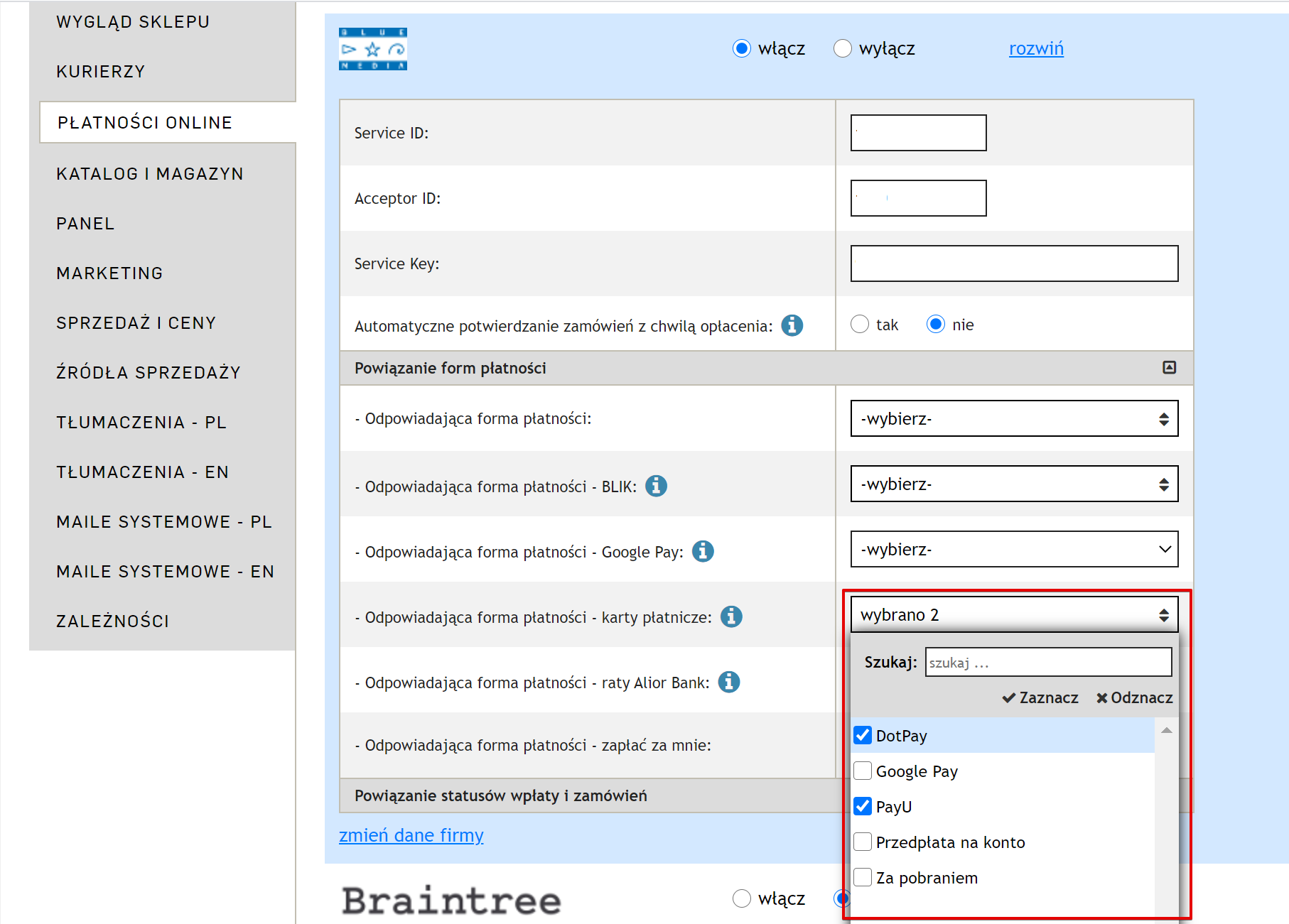1289x924 pixels.
Task: Click info icon next to automatic order confirmation
Action: [792, 325]
